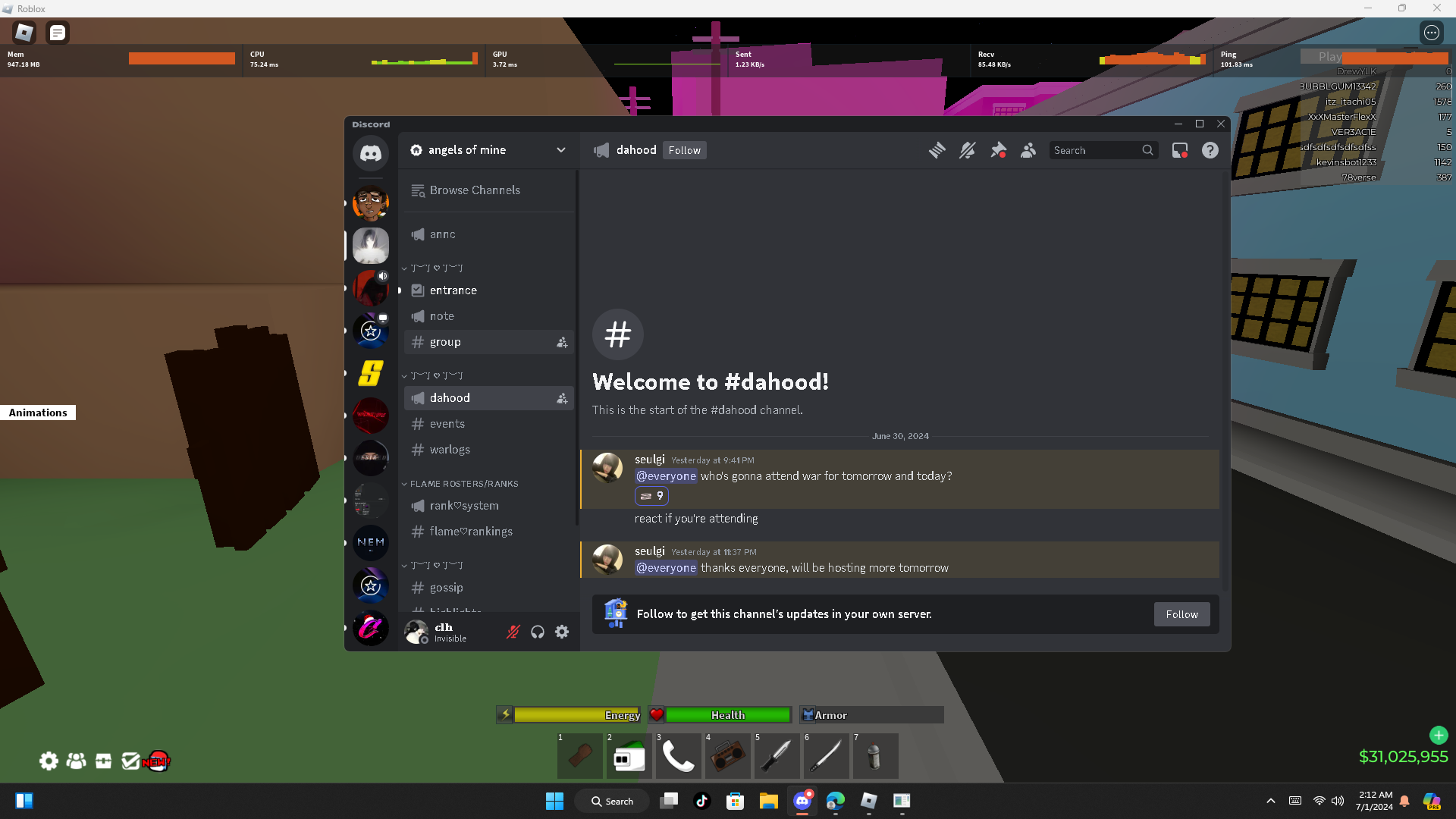Open the annc announcement channel
The image size is (1456, 819).
[489, 234]
